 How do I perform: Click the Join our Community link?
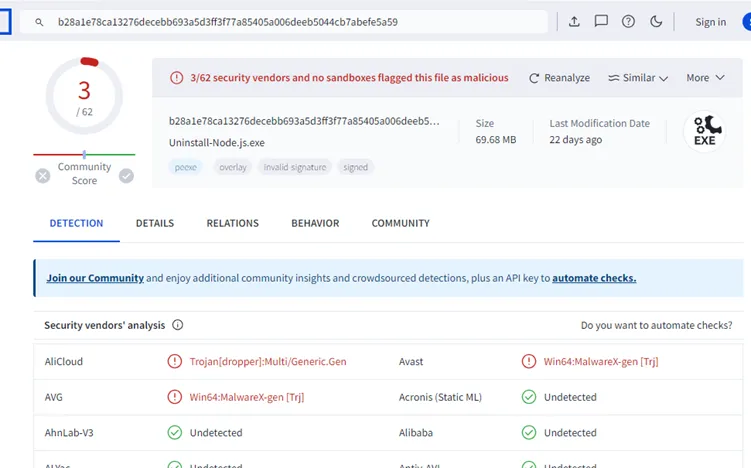95,278
